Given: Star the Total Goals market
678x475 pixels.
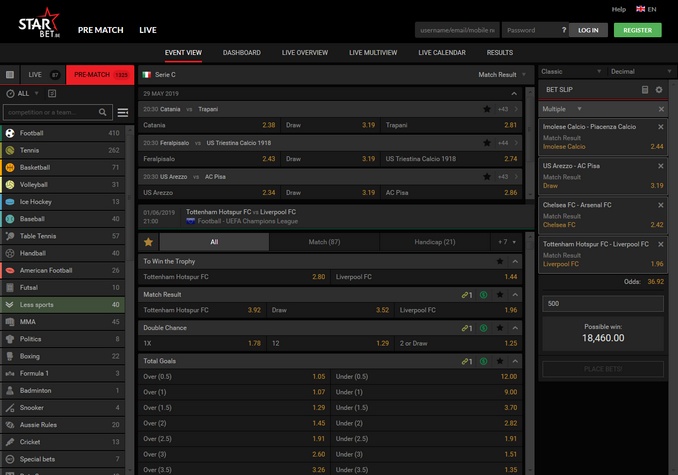Looking at the screenshot, I should pos(500,361).
